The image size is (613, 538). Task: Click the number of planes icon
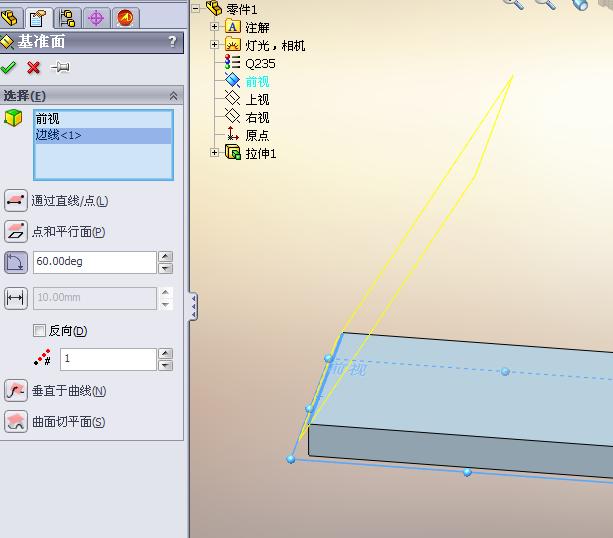(42, 358)
